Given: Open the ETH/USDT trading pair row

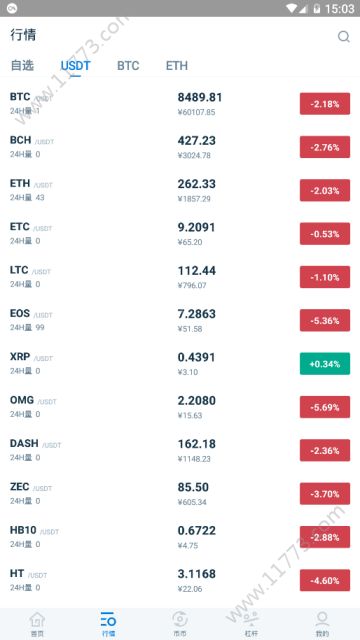Looking at the screenshot, I should [x=180, y=190].
